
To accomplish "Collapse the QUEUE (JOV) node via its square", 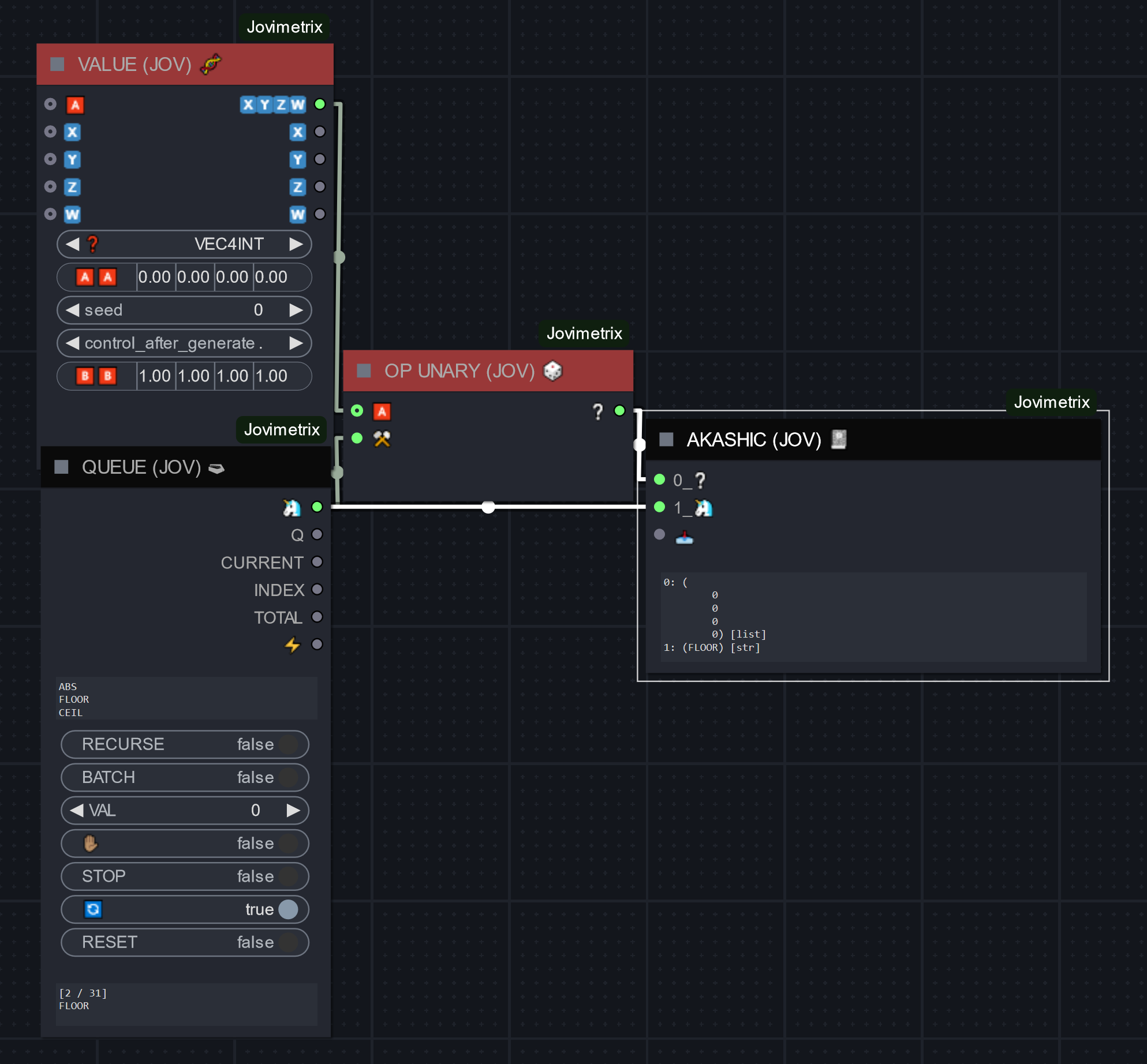I will click(61, 467).
